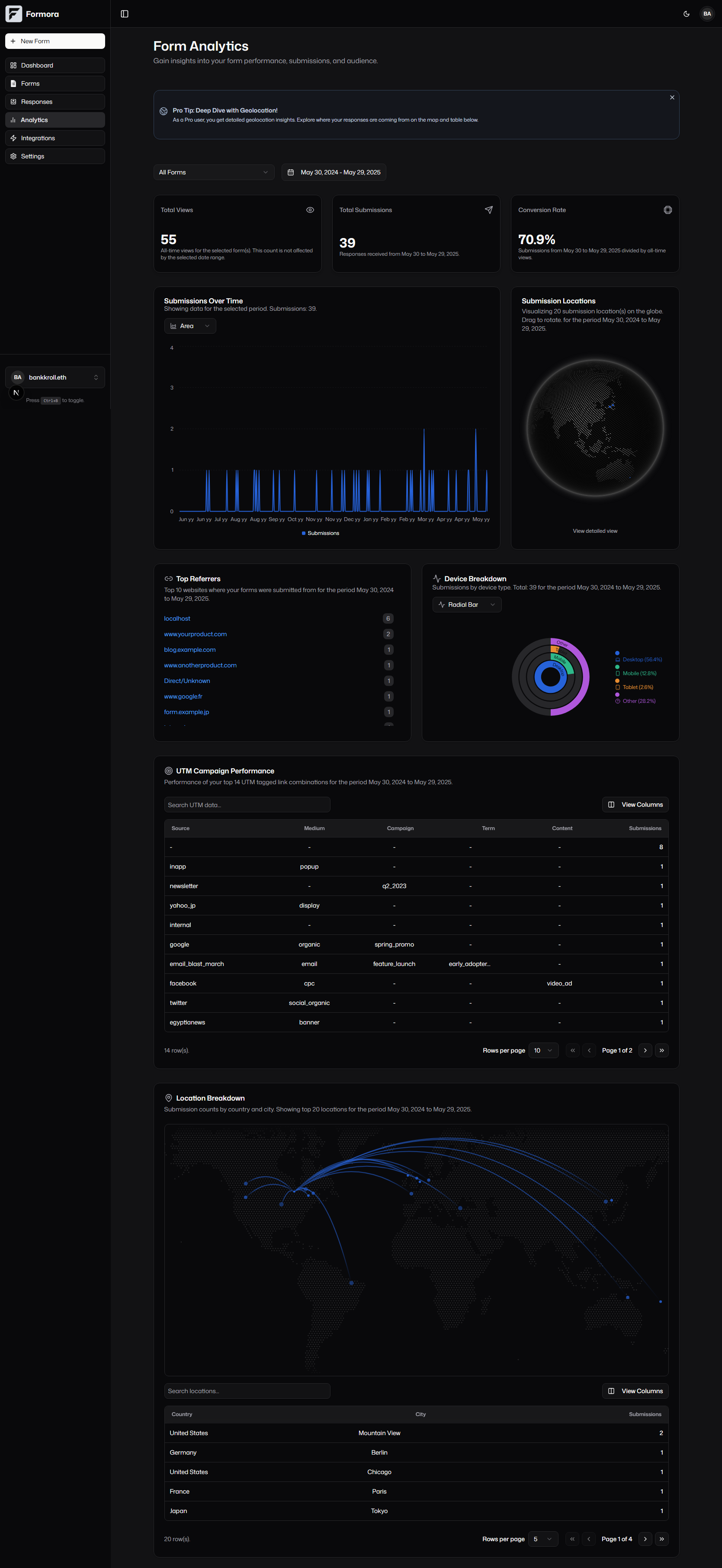
Task: Click the location breakdown world map
Action: point(416,1250)
